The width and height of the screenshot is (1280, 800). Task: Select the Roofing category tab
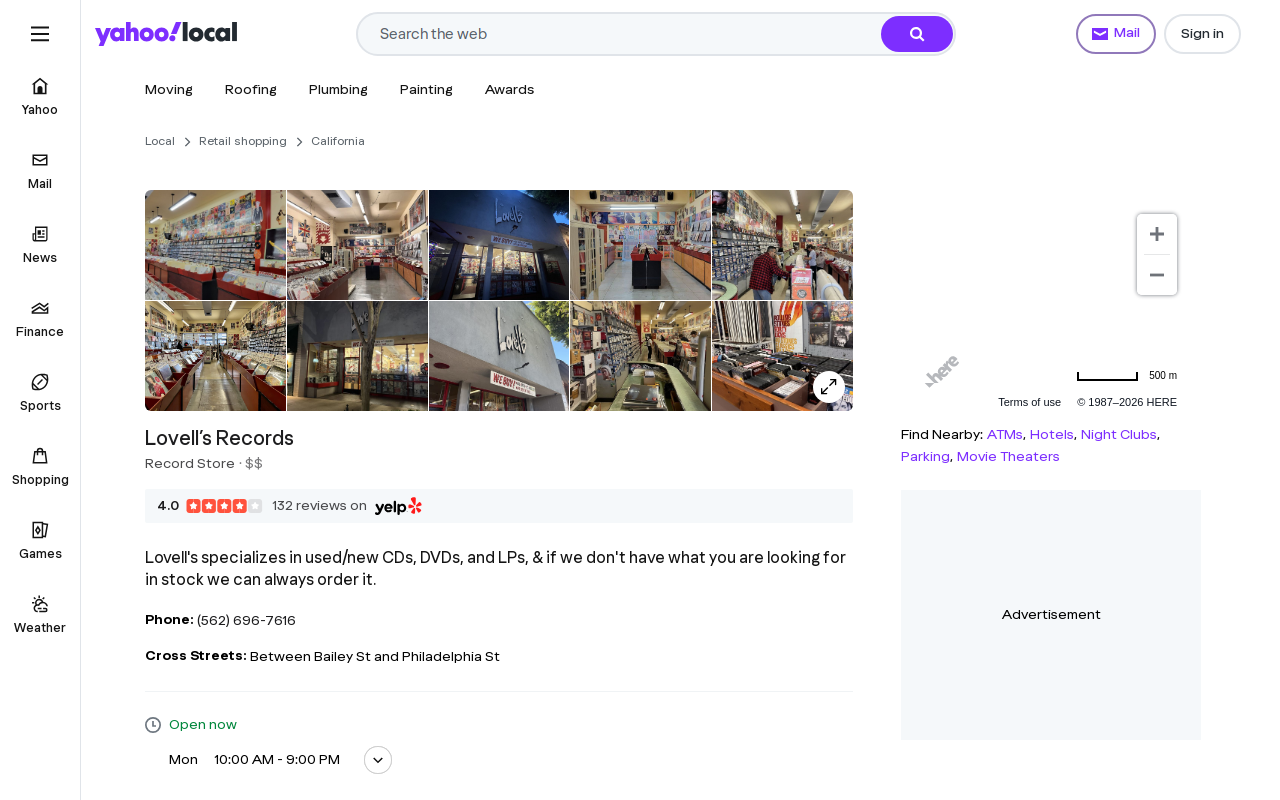click(251, 90)
